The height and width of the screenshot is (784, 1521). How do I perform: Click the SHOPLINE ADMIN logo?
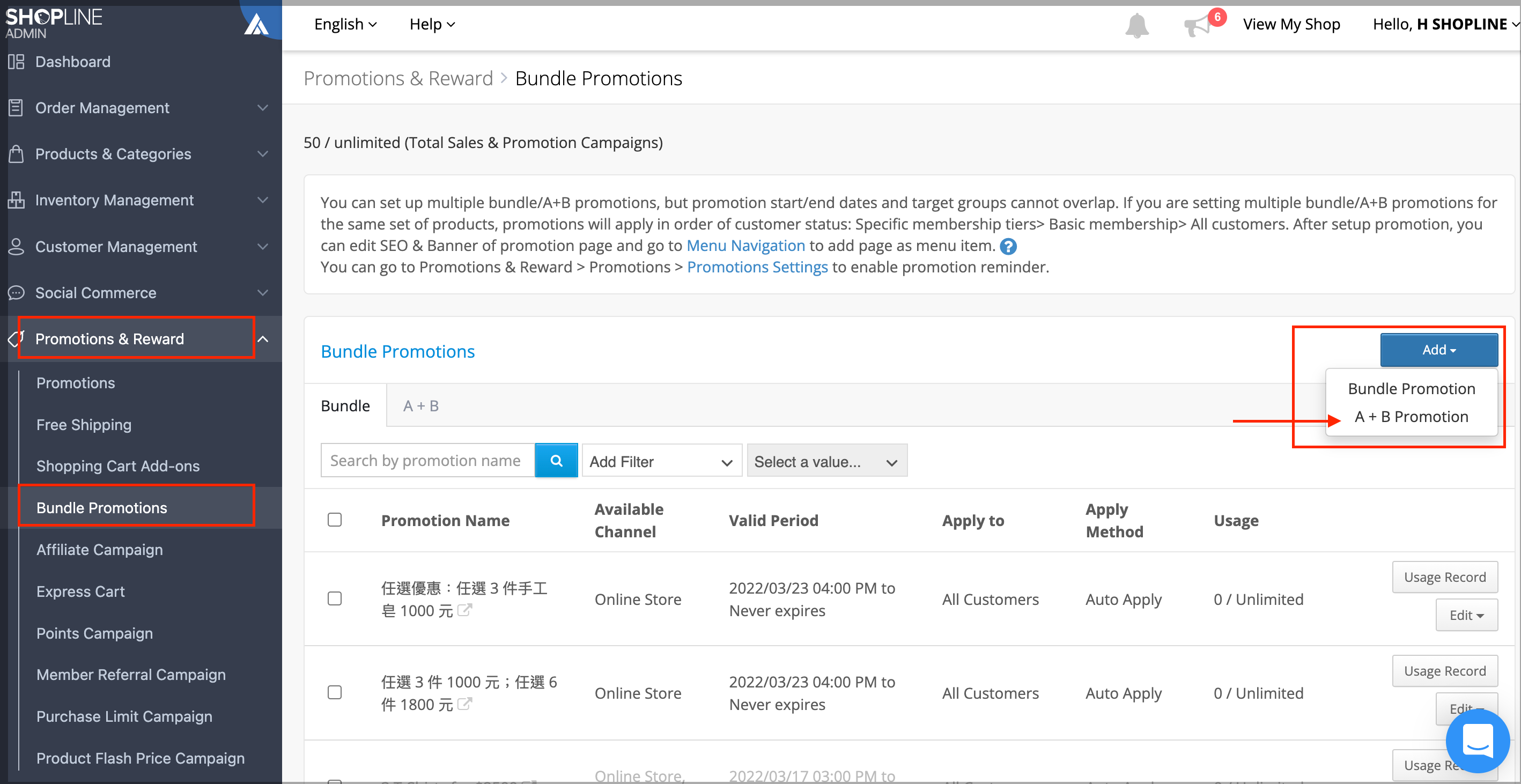[x=53, y=23]
